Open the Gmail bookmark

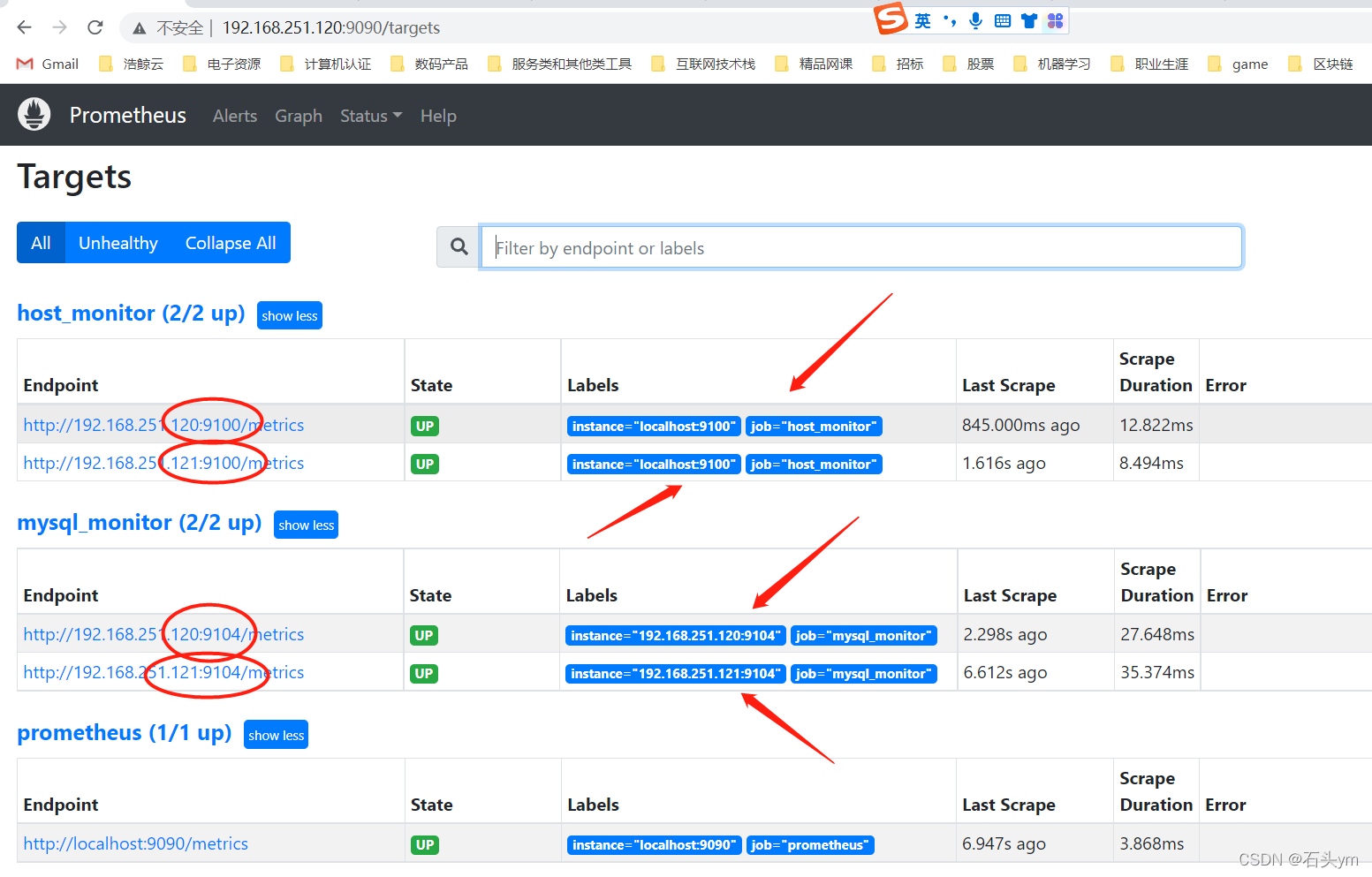tap(48, 64)
